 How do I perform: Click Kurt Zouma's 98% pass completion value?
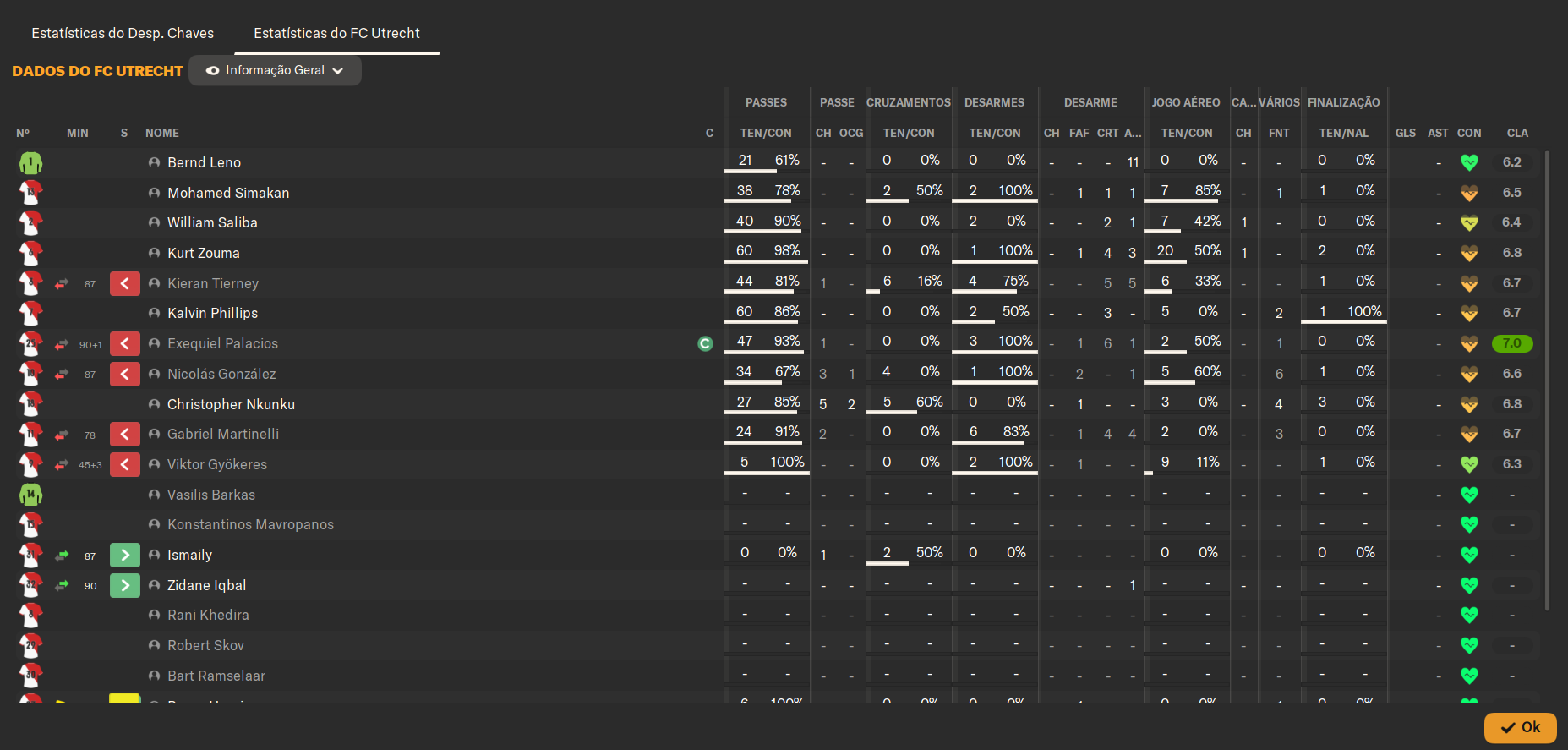point(787,250)
